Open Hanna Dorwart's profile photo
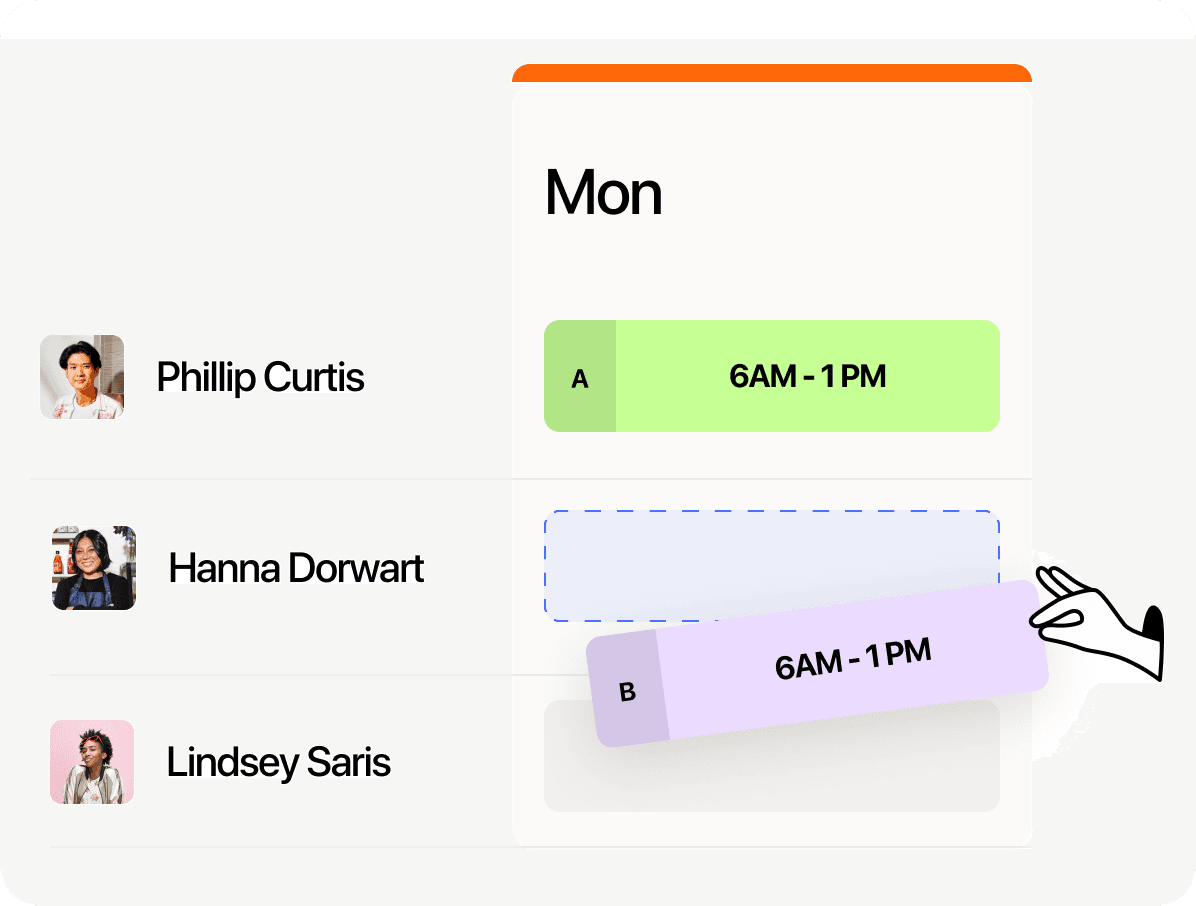 94,568
